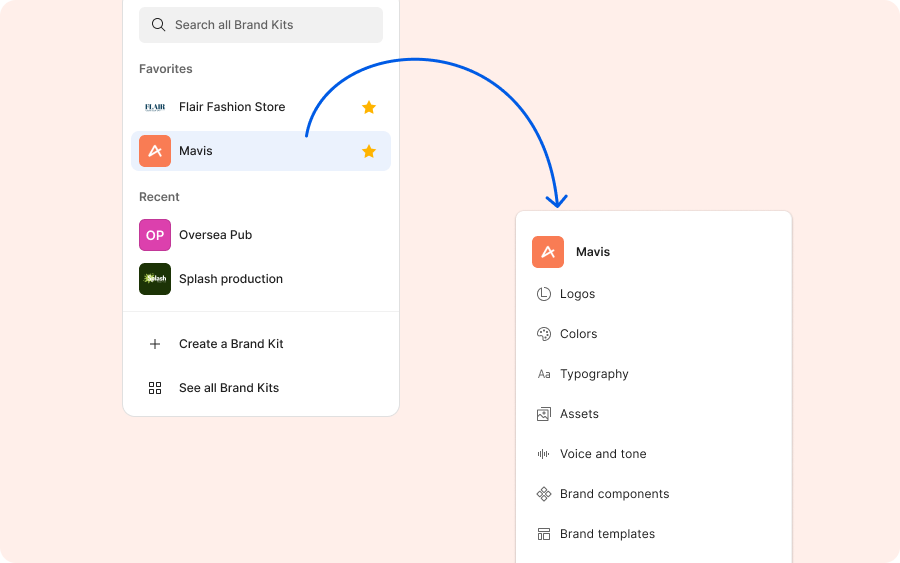Image resolution: width=900 pixels, height=563 pixels.
Task: Click the pink OP Oversea Pub icon
Action: (x=155, y=235)
